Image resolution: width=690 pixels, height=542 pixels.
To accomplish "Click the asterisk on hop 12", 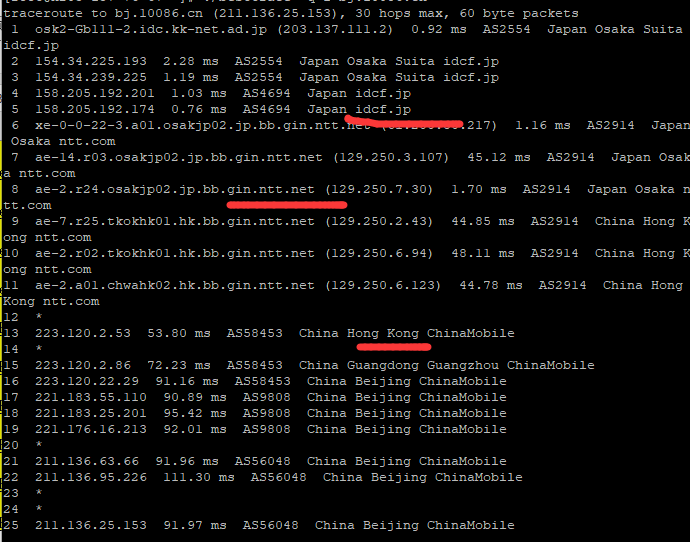I will 39,318.
